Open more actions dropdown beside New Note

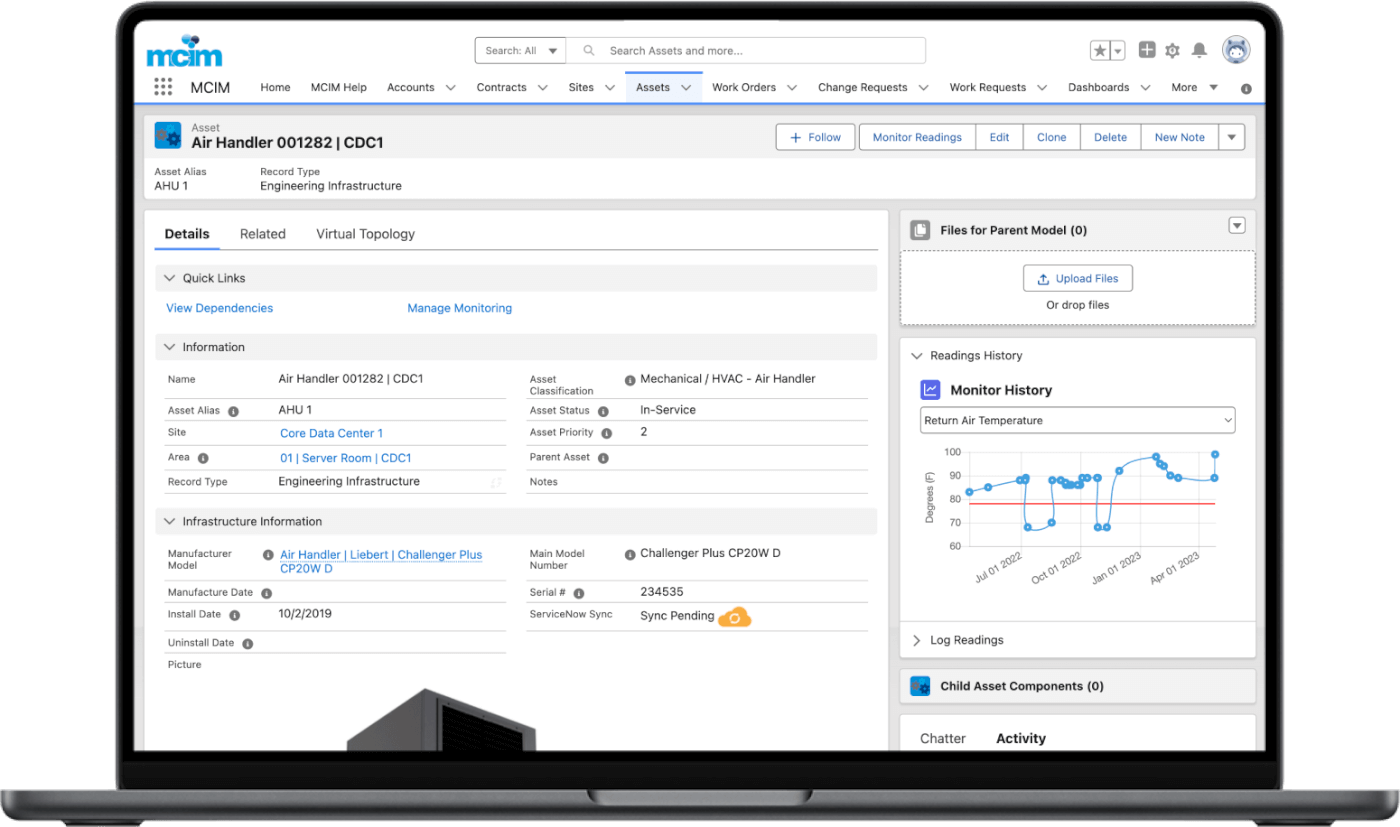pyautogui.click(x=1232, y=137)
